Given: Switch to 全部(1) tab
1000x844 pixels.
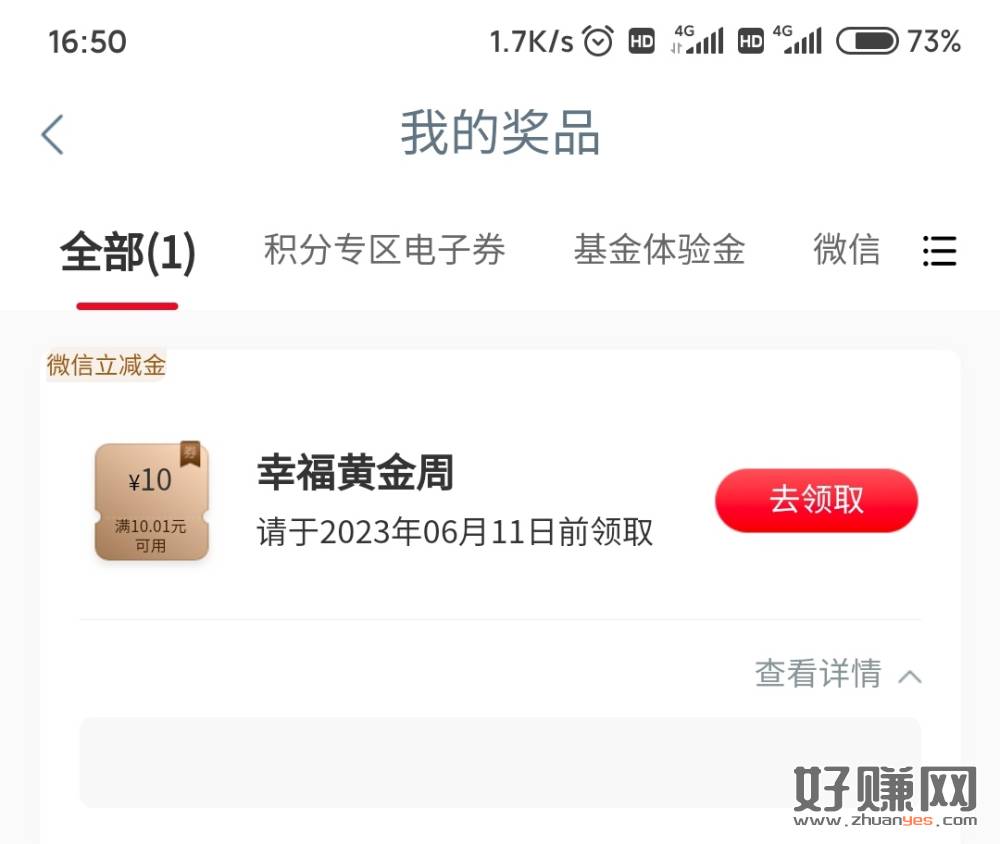Looking at the screenshot, I should coord(128,252).
